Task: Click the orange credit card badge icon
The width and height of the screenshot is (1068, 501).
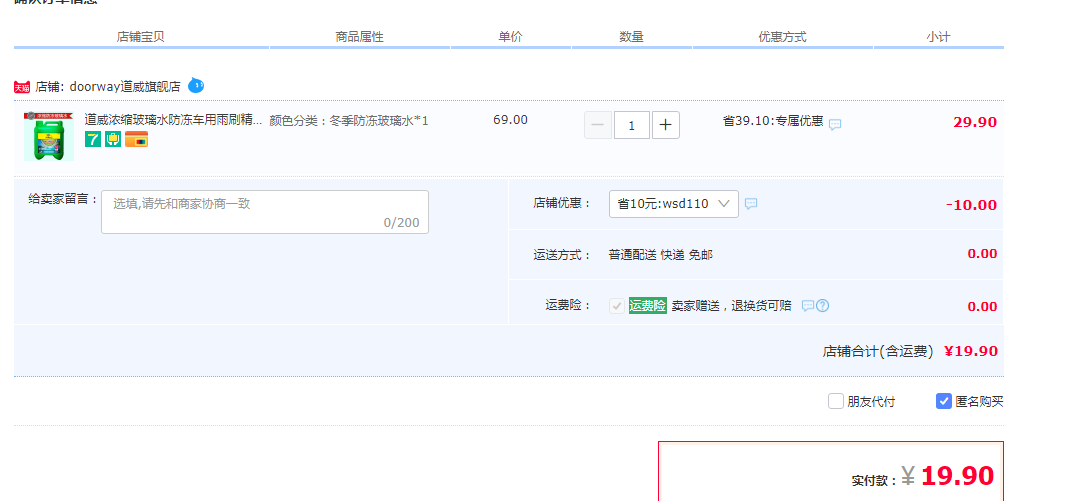Action: (136, 139)
